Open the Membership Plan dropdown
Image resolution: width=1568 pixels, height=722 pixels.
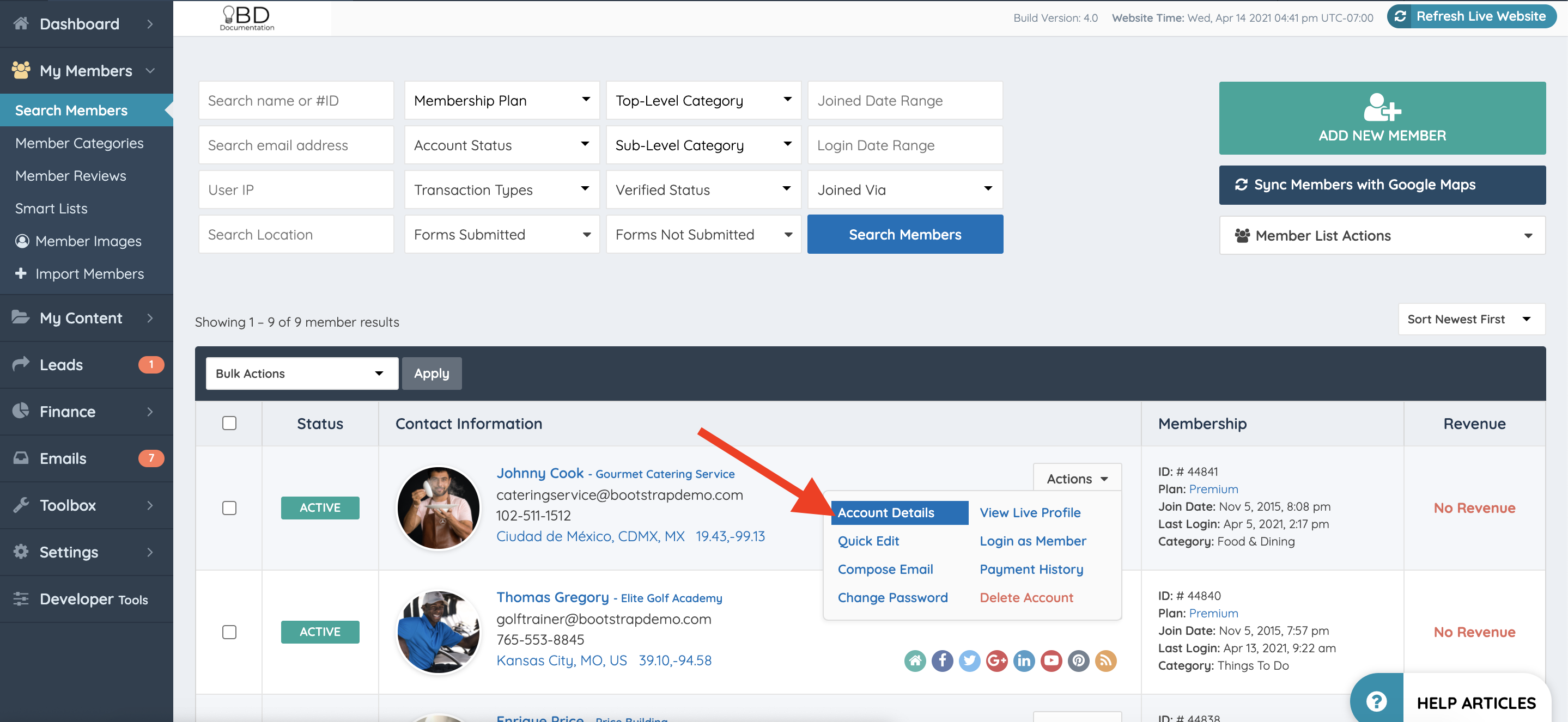coord(502,100)
